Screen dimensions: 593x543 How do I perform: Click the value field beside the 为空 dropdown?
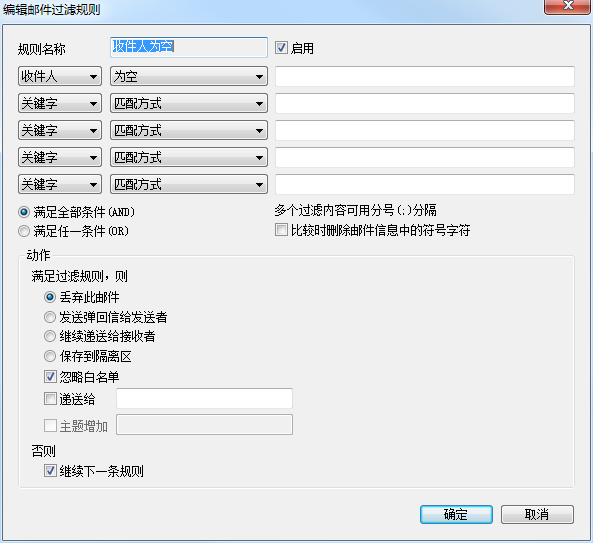point(425,76)
